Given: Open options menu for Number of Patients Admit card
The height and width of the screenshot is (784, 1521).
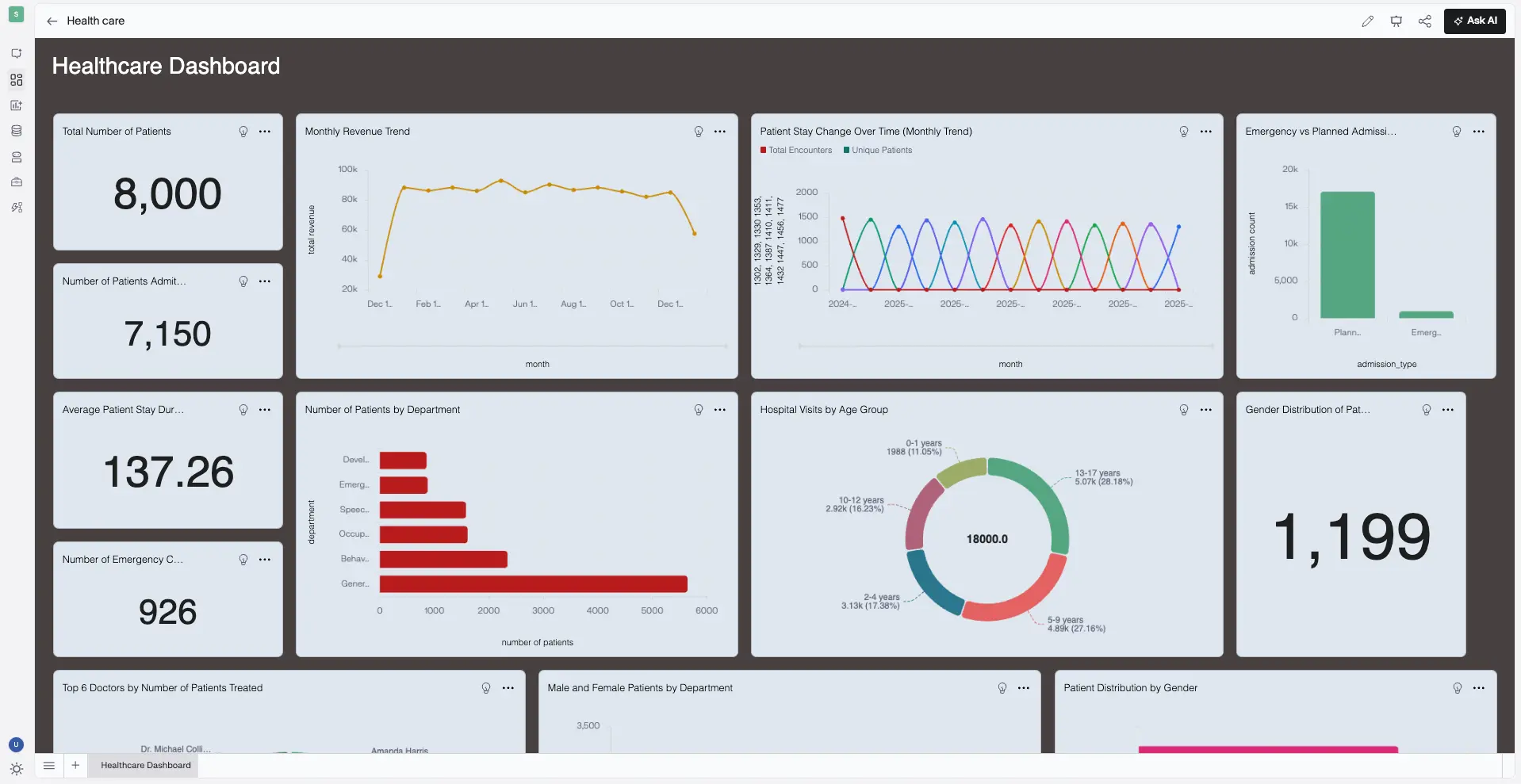Looking at the screenshot, I should click(265, 281).
